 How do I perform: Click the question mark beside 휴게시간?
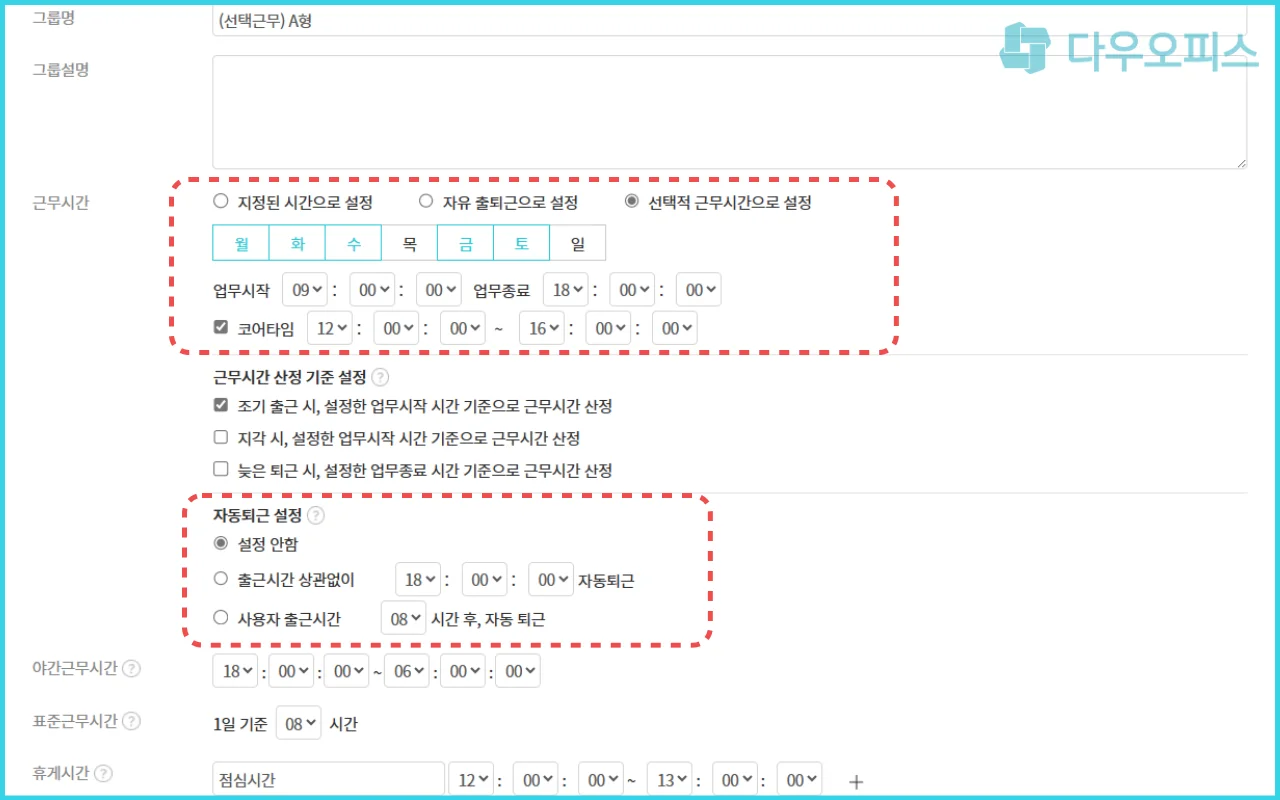coord(103,773)
